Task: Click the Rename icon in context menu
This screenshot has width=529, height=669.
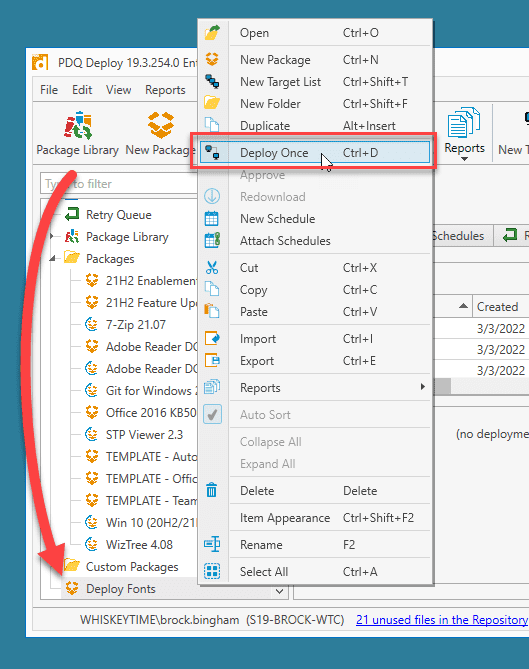Action: pyautogui.click(x=212, y=544)
